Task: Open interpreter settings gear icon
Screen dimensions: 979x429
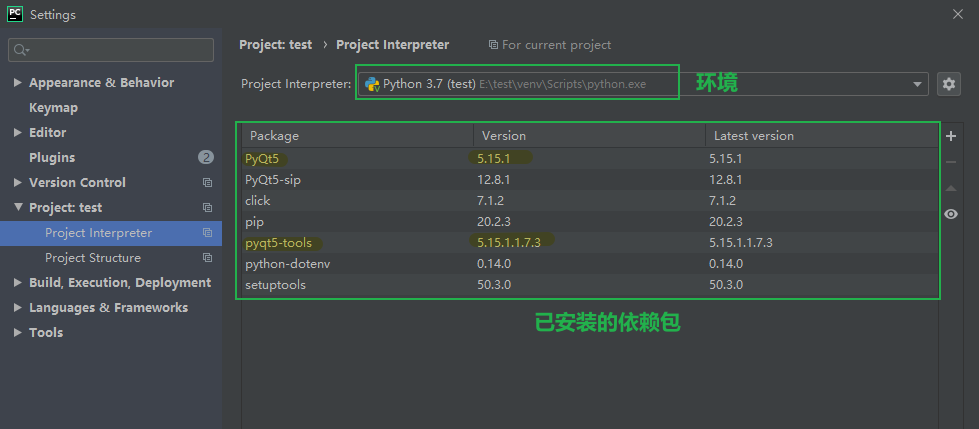Action: pos(949,84)
